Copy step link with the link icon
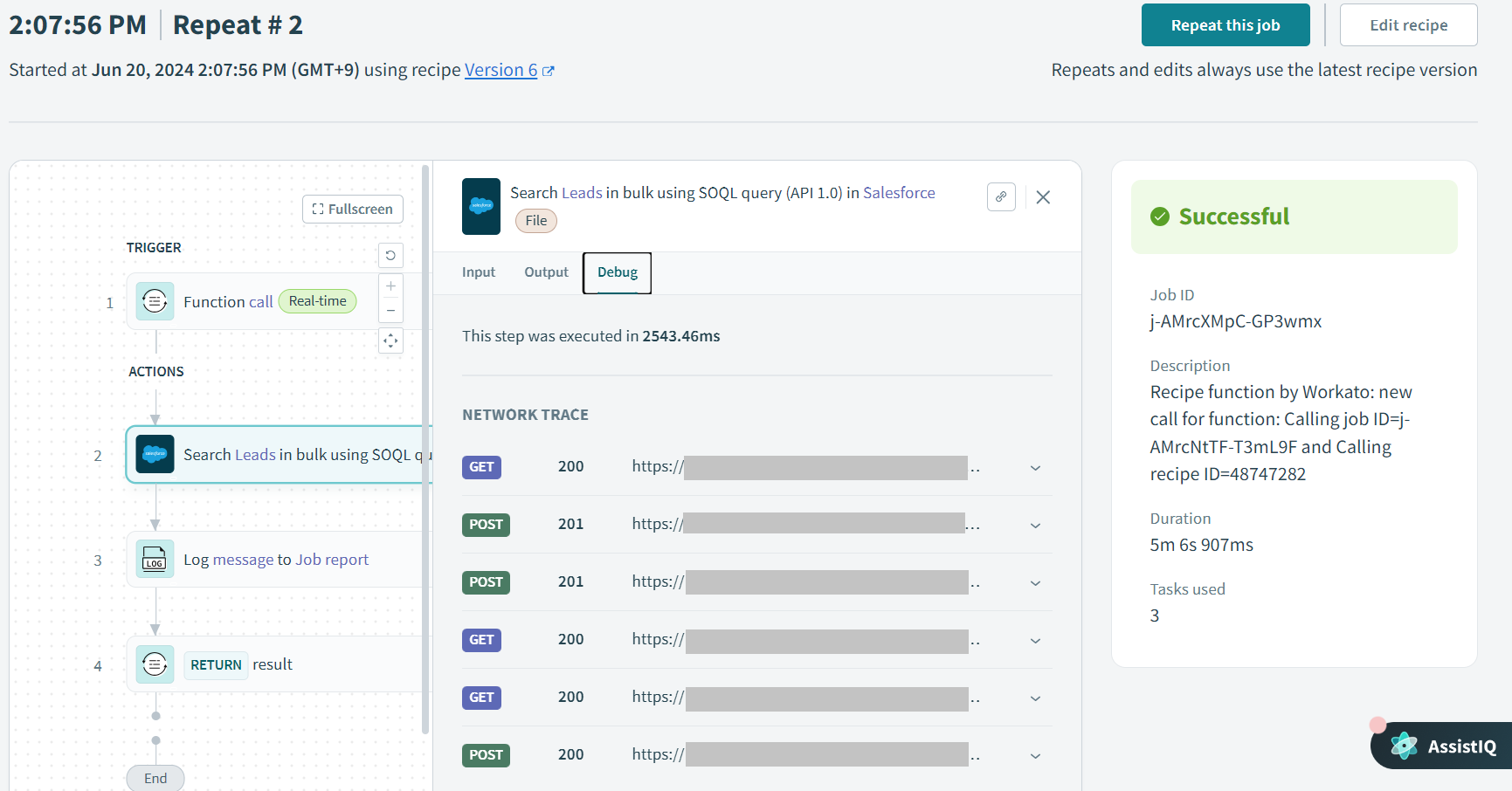Viewport: 1512px width, 791px height. (x=1001, y=197)
